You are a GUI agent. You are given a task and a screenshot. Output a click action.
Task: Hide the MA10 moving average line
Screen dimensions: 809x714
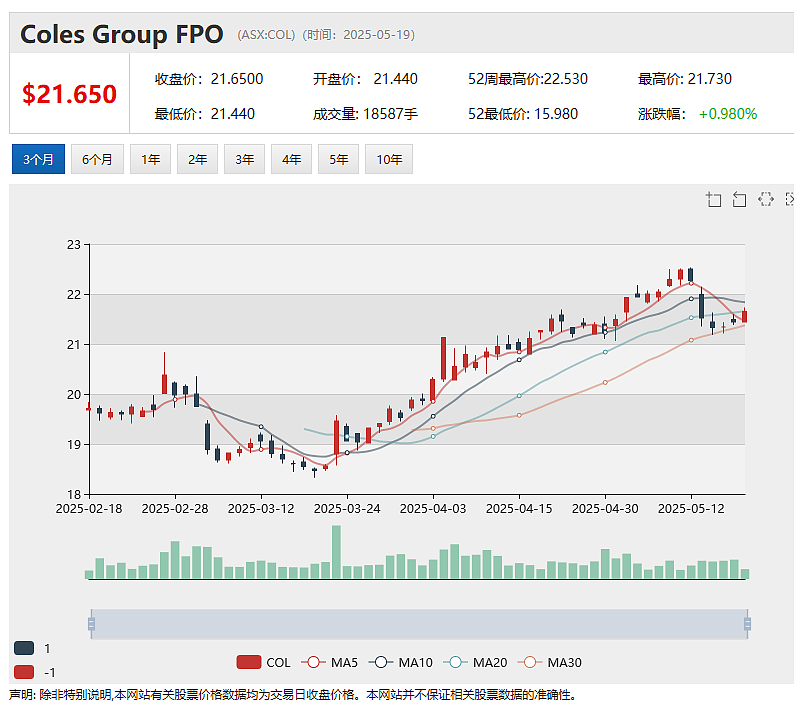[x=400, y=662]
